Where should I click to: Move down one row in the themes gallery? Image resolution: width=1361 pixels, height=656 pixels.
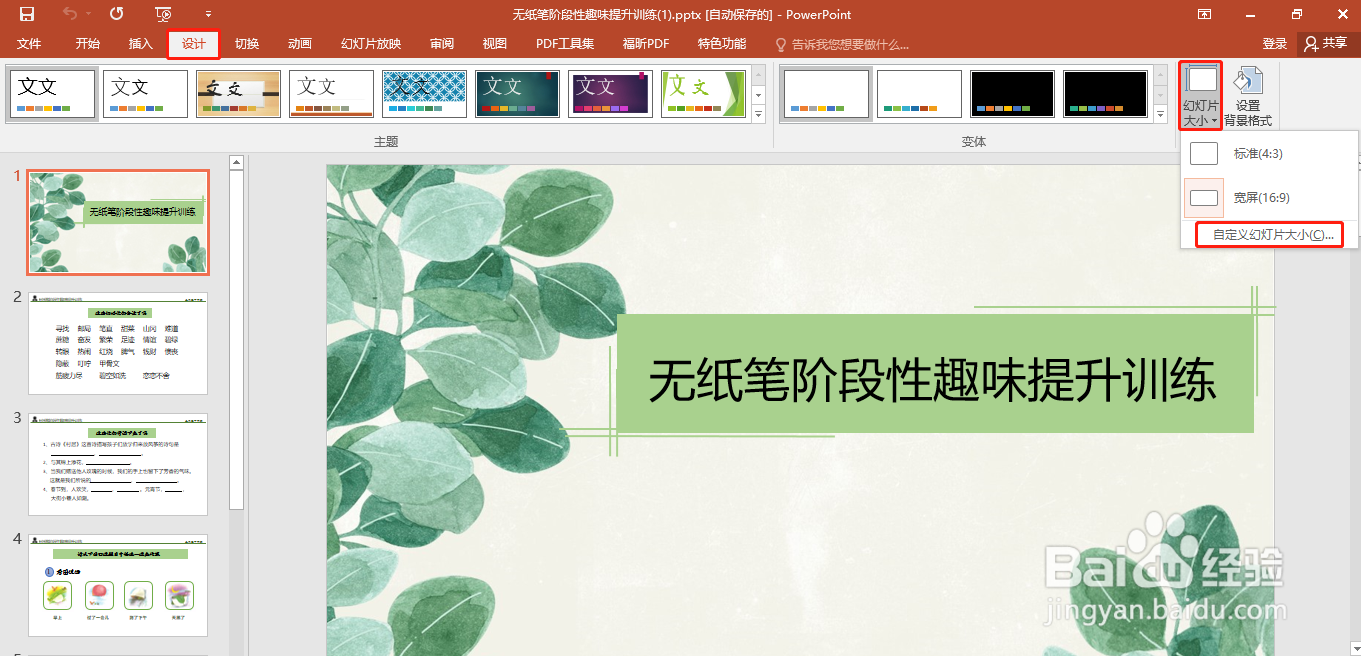(758, 95)
